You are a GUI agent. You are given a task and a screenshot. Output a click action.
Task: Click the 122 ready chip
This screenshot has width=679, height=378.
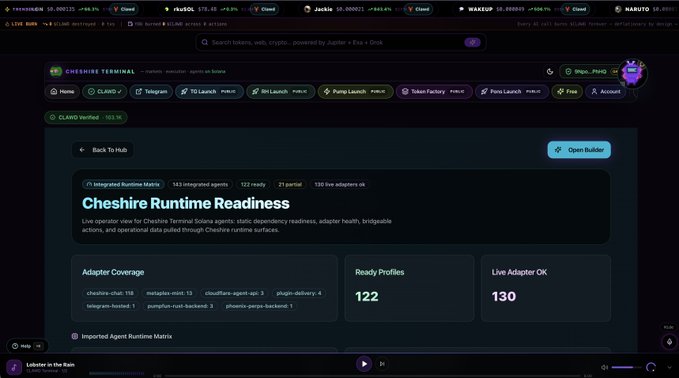253,184
